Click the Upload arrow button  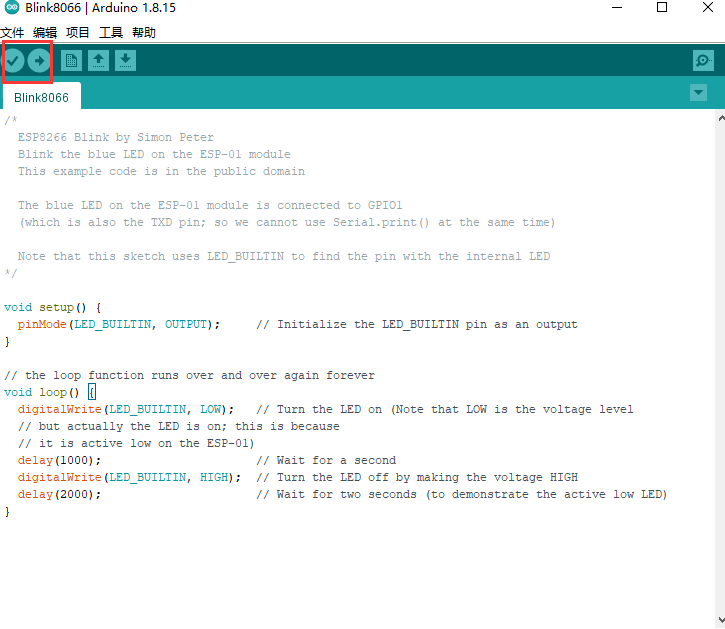pyautogui.click(x=39, y=61)
